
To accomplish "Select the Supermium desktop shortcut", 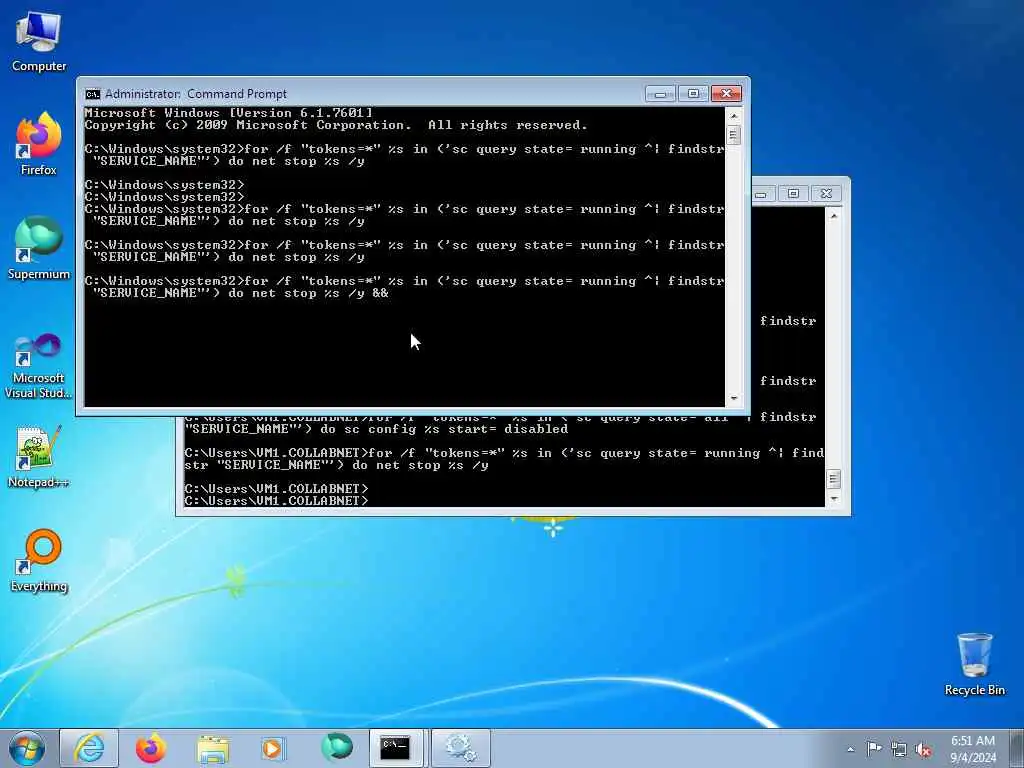I will pos(39,249).
